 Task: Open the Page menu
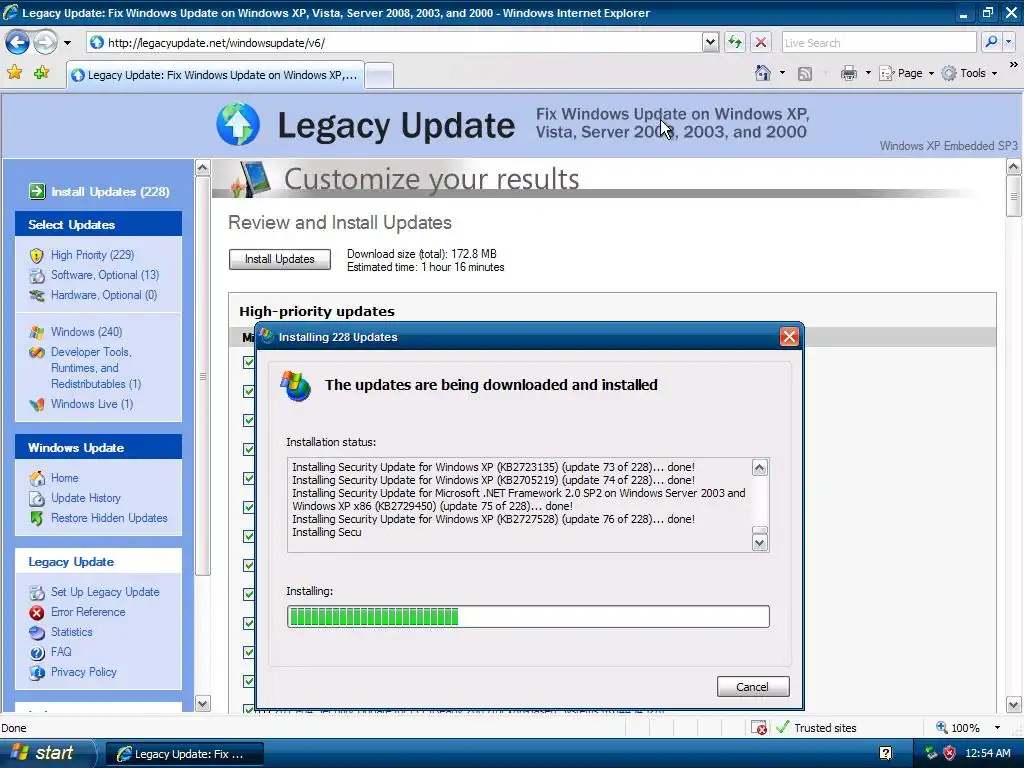pos(906,73)
